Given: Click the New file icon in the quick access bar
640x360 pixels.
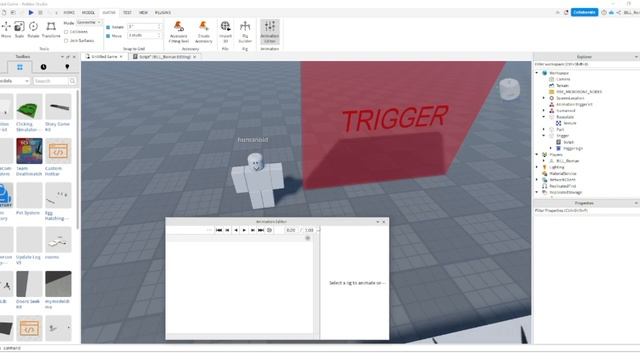Looking at the screenshot, I should click(4, 13).
